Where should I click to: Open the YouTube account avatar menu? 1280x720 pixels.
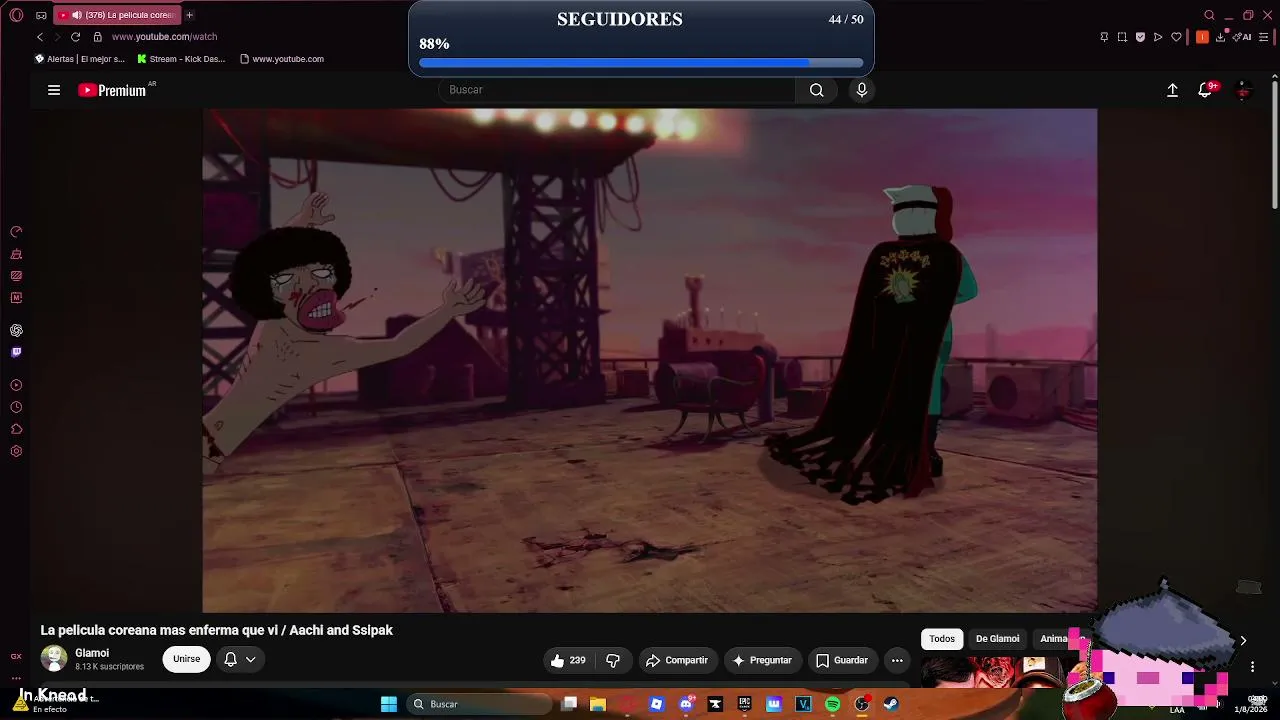point(1243,90)
